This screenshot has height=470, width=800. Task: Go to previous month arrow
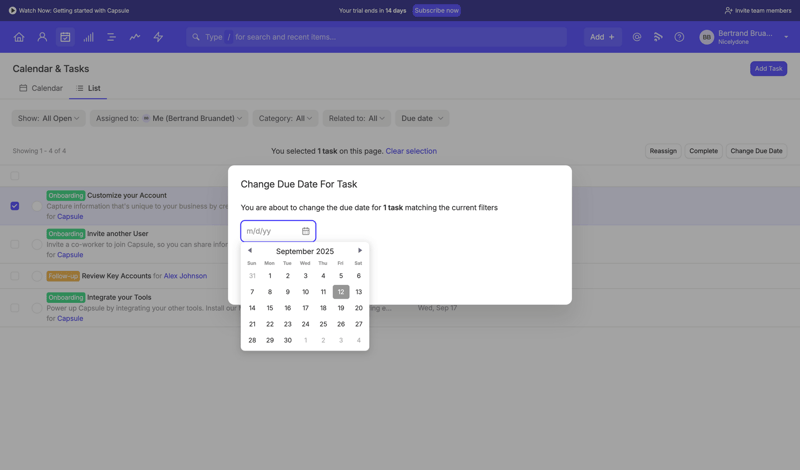click(x=250, y=251)
